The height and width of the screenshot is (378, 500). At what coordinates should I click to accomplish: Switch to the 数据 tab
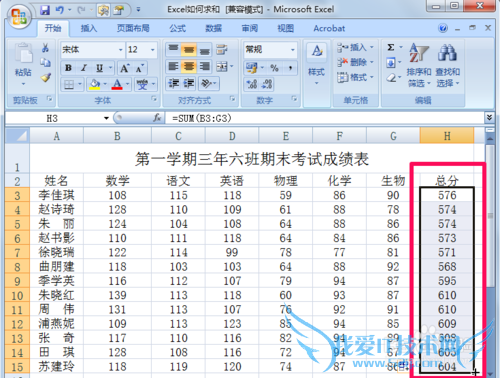[x=213, y=28]
